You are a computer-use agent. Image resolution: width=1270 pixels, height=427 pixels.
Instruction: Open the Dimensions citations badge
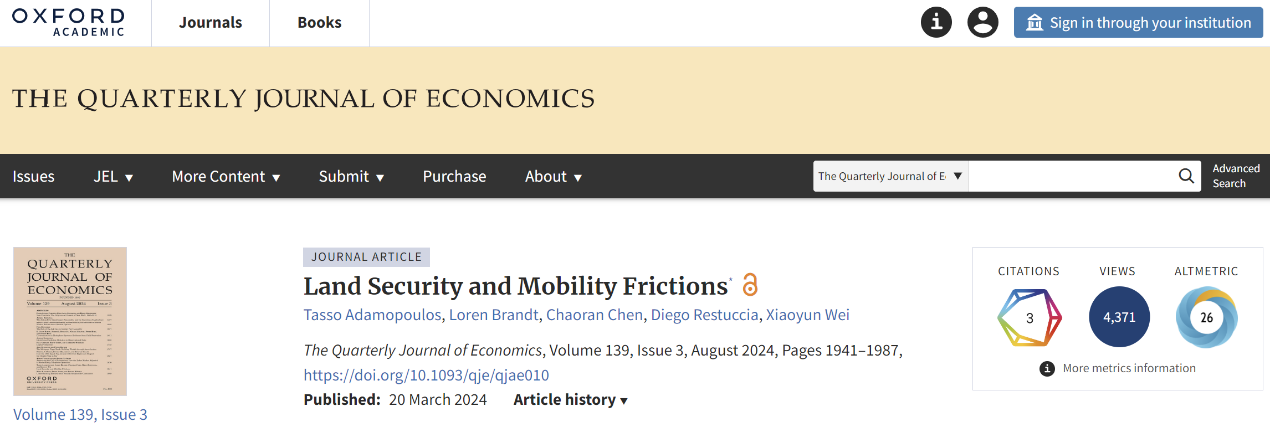[1029, 317]
